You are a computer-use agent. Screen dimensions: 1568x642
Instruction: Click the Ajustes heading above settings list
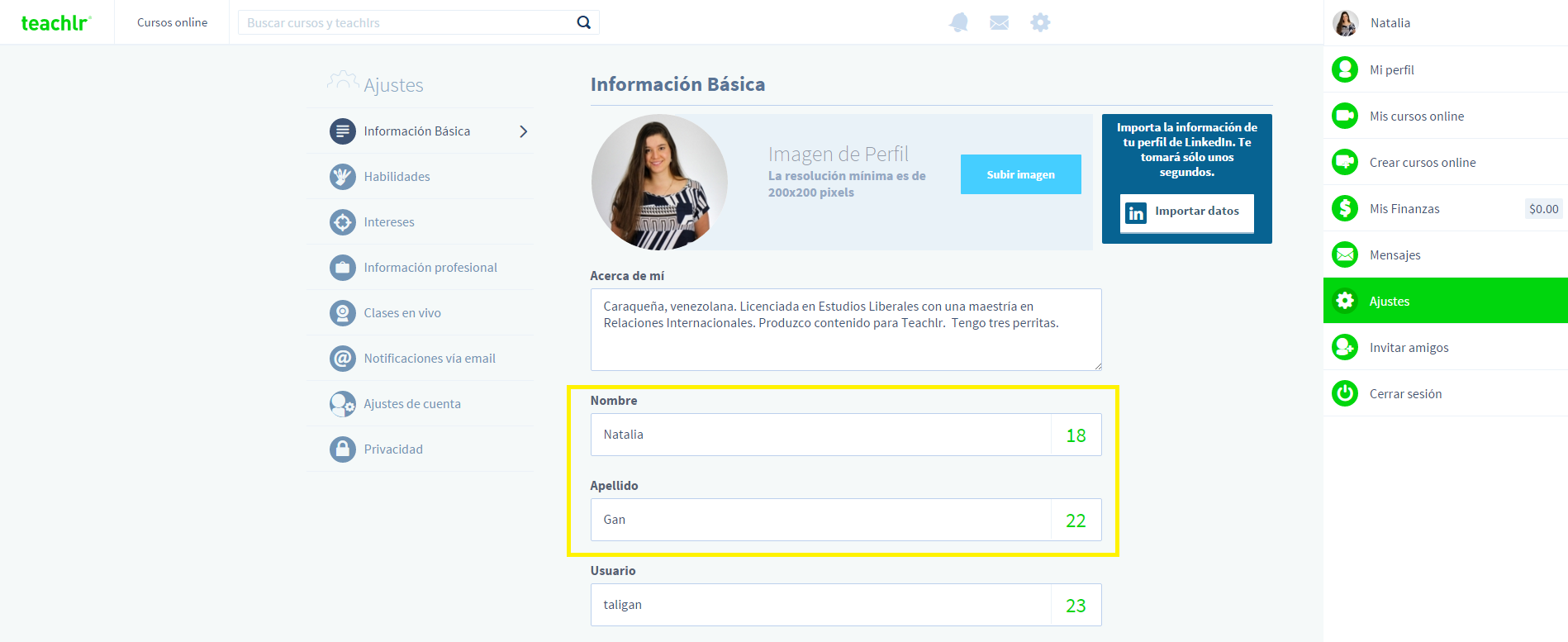(393, 85)
